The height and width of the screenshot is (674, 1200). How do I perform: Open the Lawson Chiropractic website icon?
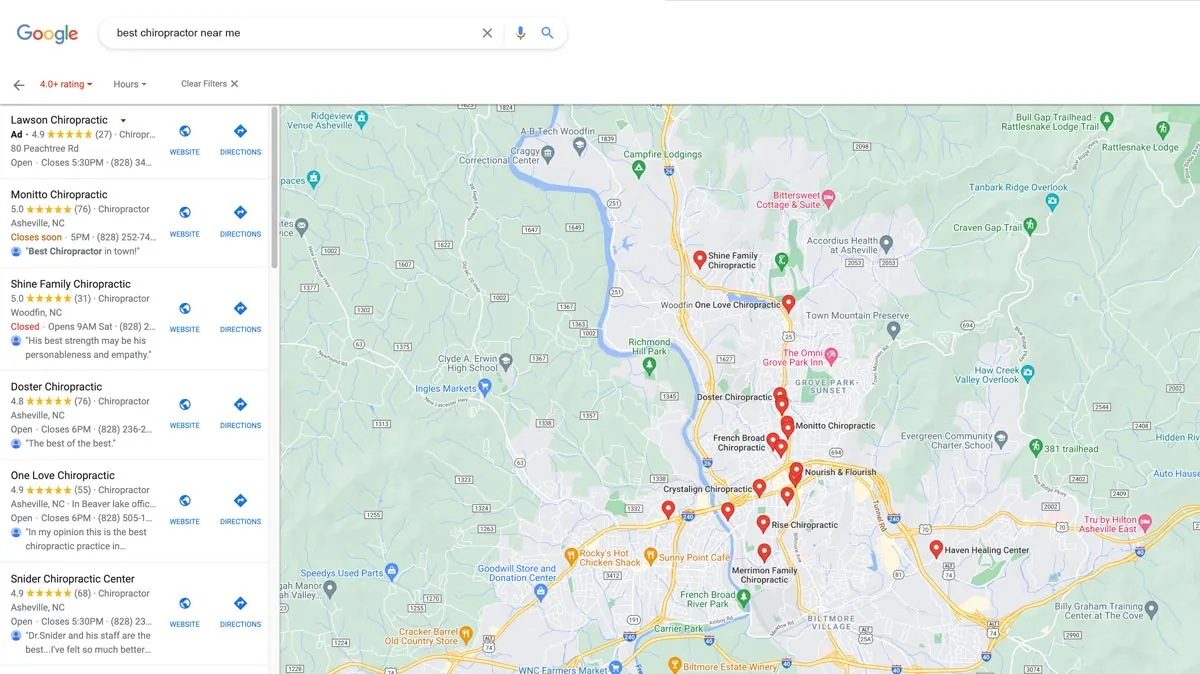185,131
